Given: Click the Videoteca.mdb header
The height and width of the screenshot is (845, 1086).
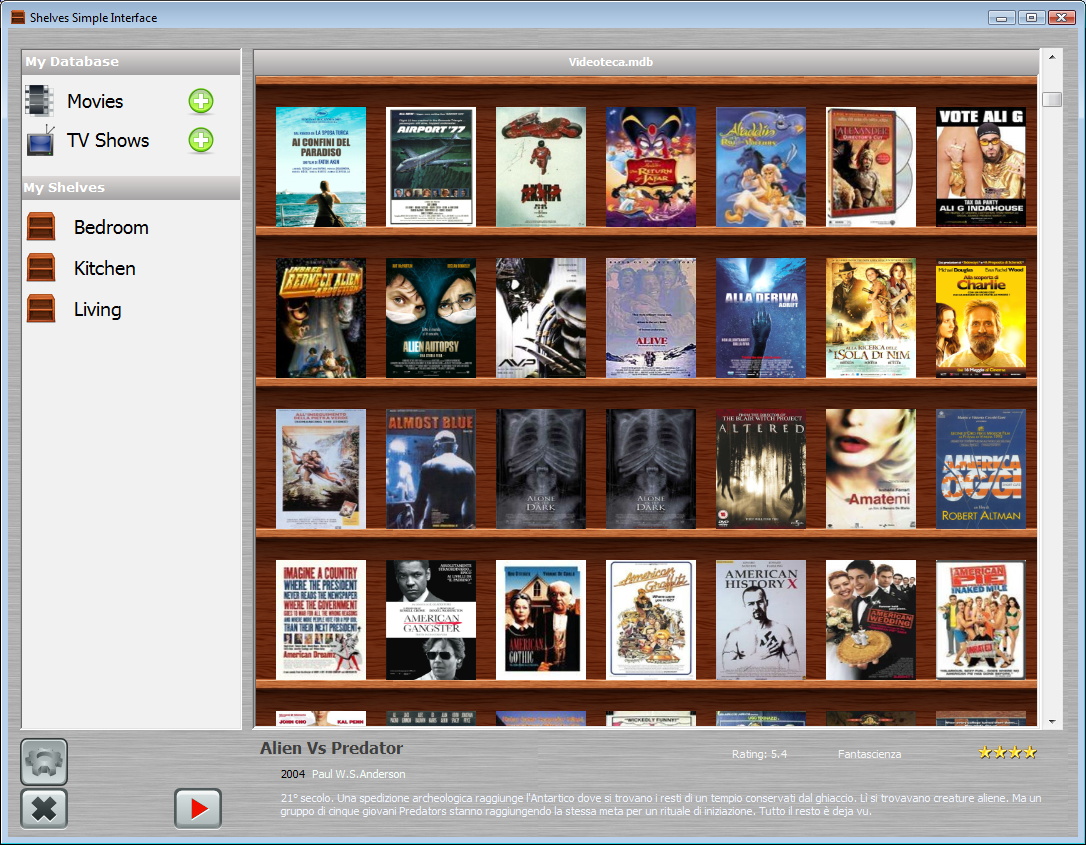Looking at the screenshot, I should coord(610,62).
